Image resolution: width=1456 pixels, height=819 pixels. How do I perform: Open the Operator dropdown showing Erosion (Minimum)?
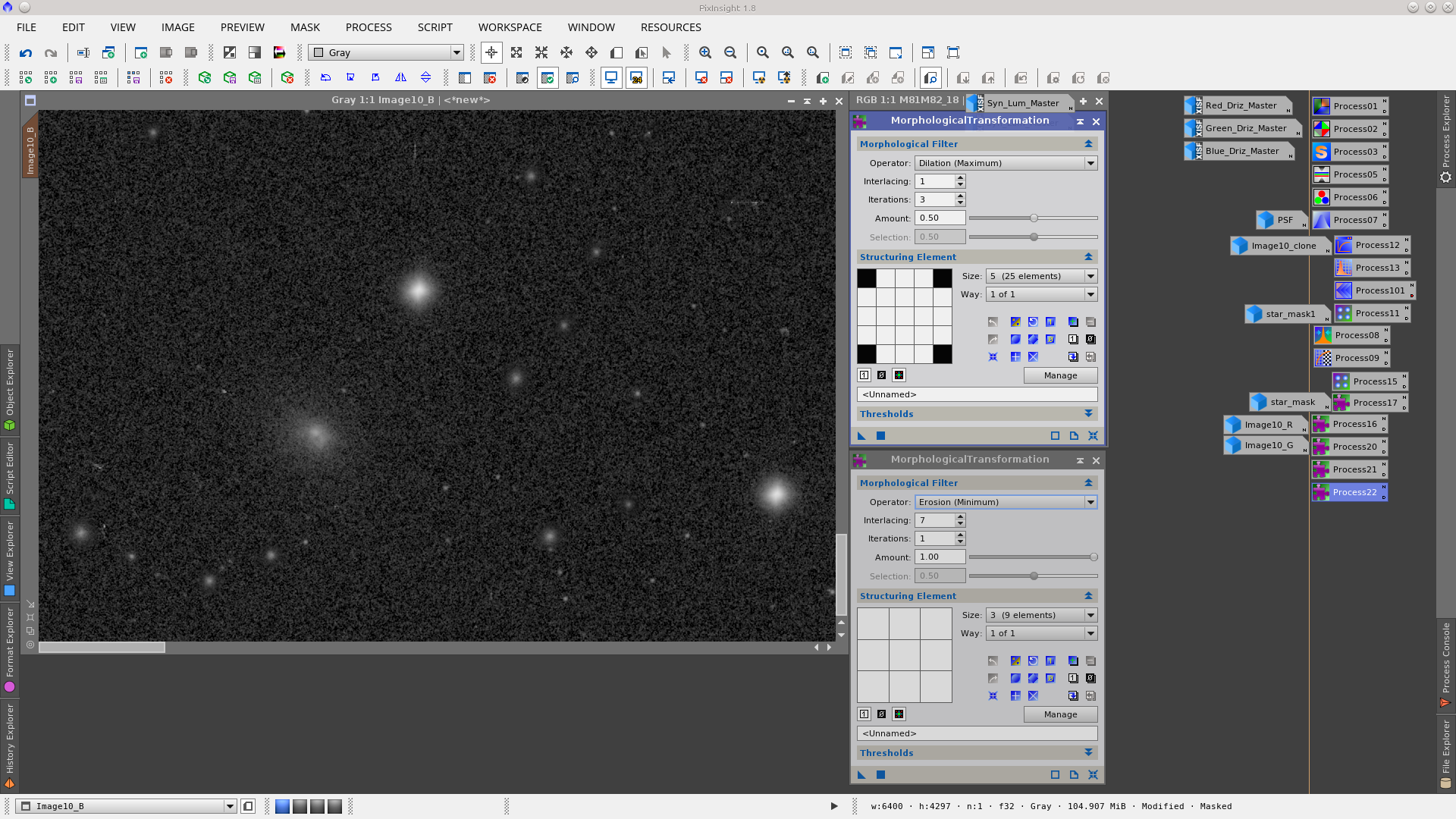tap(1005, 501)
